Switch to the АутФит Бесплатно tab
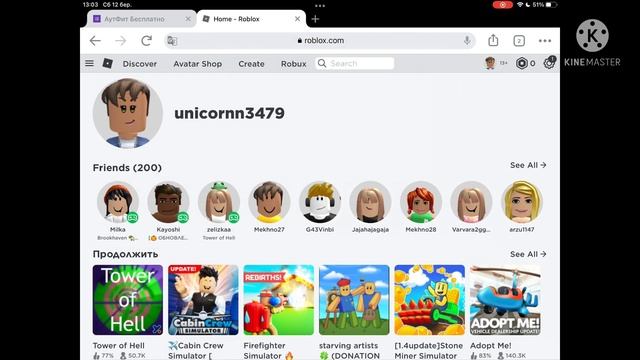 (142, 19)
